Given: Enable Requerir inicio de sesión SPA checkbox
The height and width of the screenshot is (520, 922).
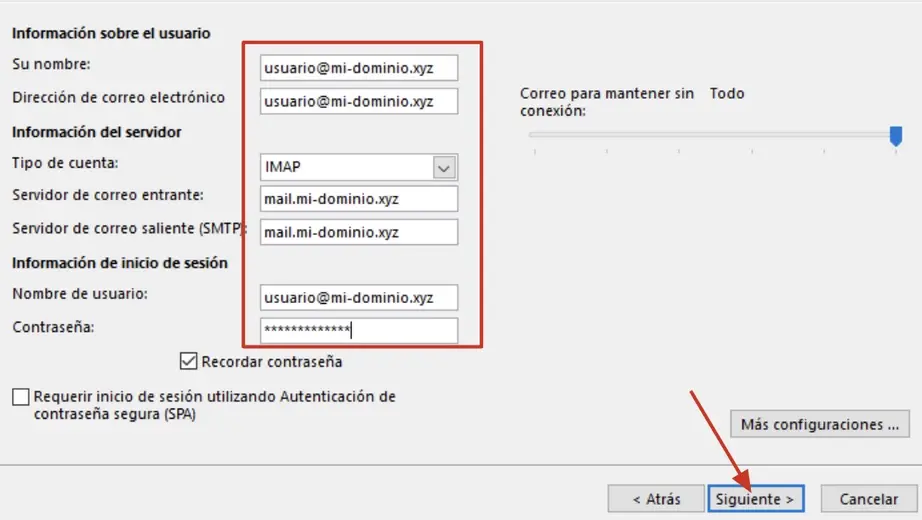Looking at the screenshot, I should (x=21, y=397).
